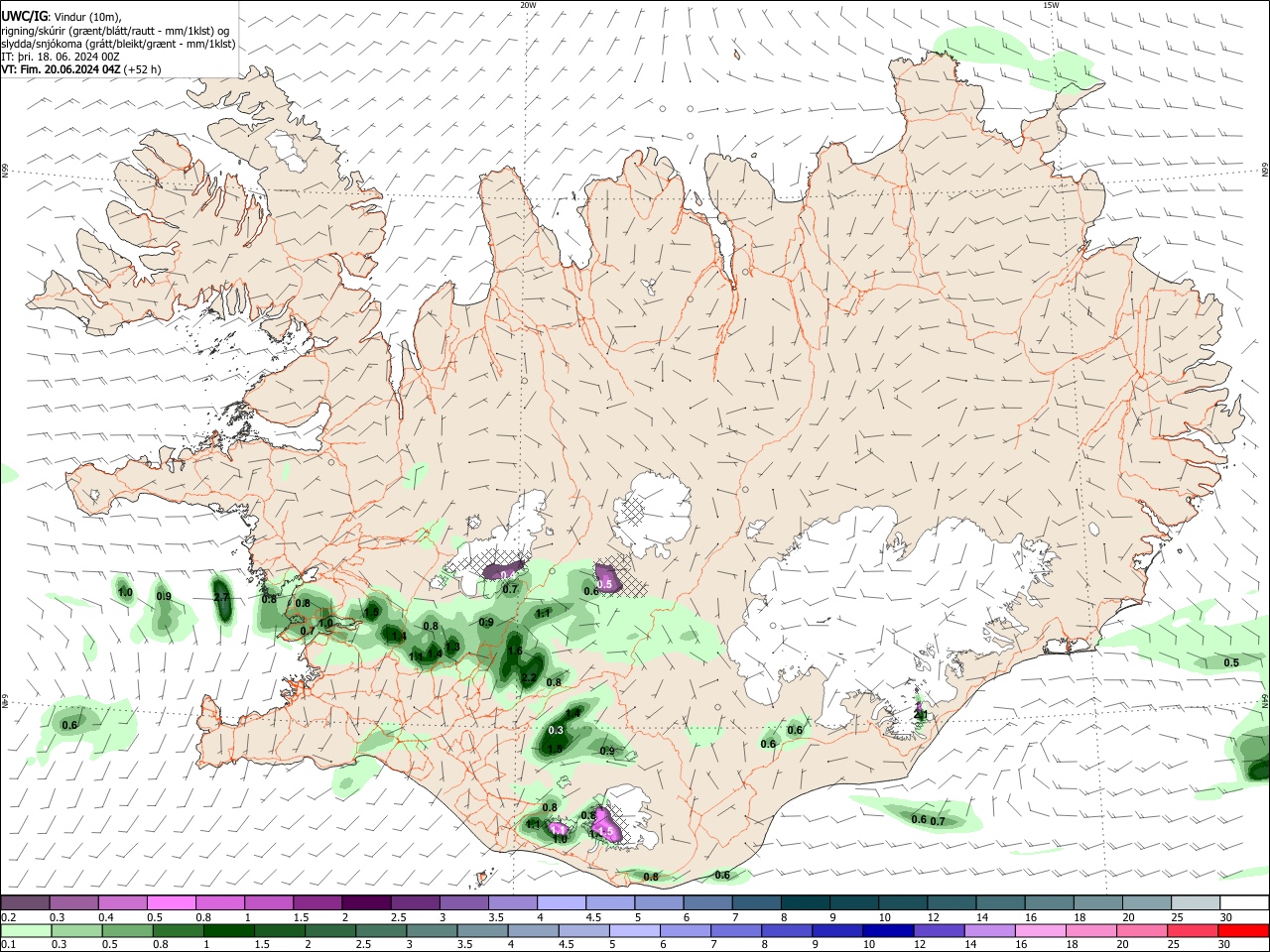This screenshot has width=1270, height=952.
Task: Click the '2.2' precipitation value on the map
Action: pos(529,678)
